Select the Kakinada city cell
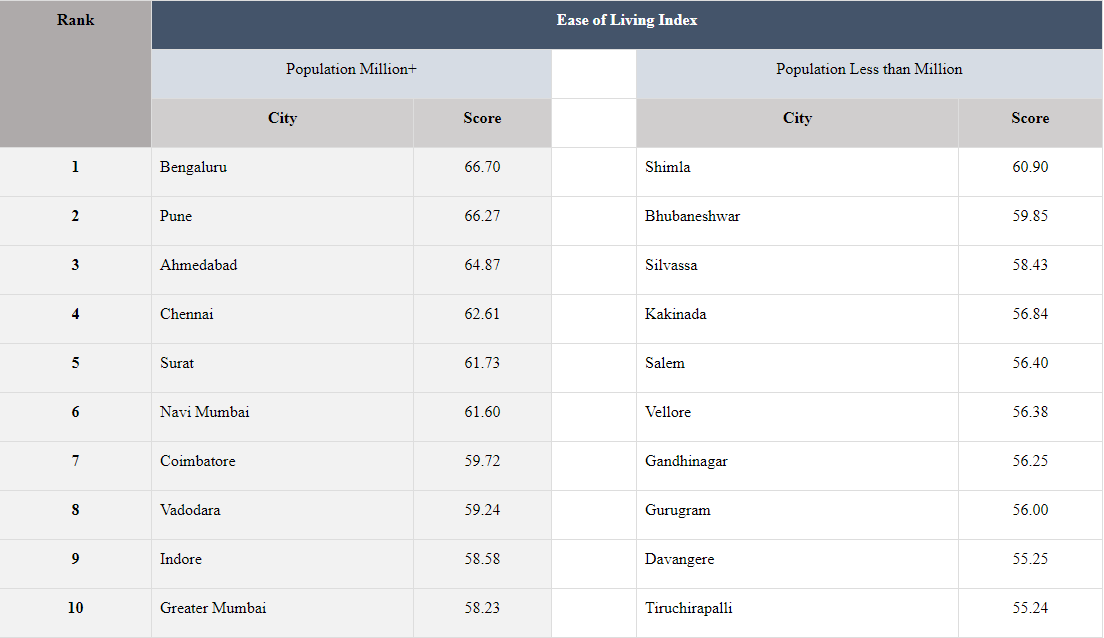1104x638 pixels. pos(676,314)
